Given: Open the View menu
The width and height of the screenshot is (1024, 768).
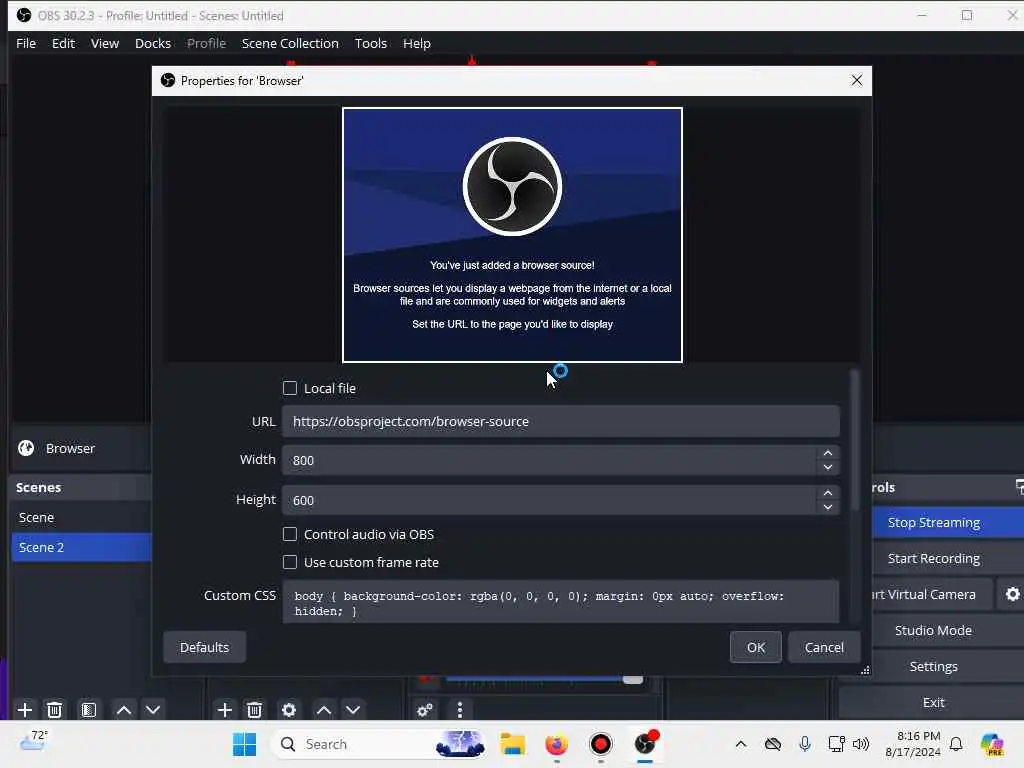Looking at the screenshot, I should [104, 43].
